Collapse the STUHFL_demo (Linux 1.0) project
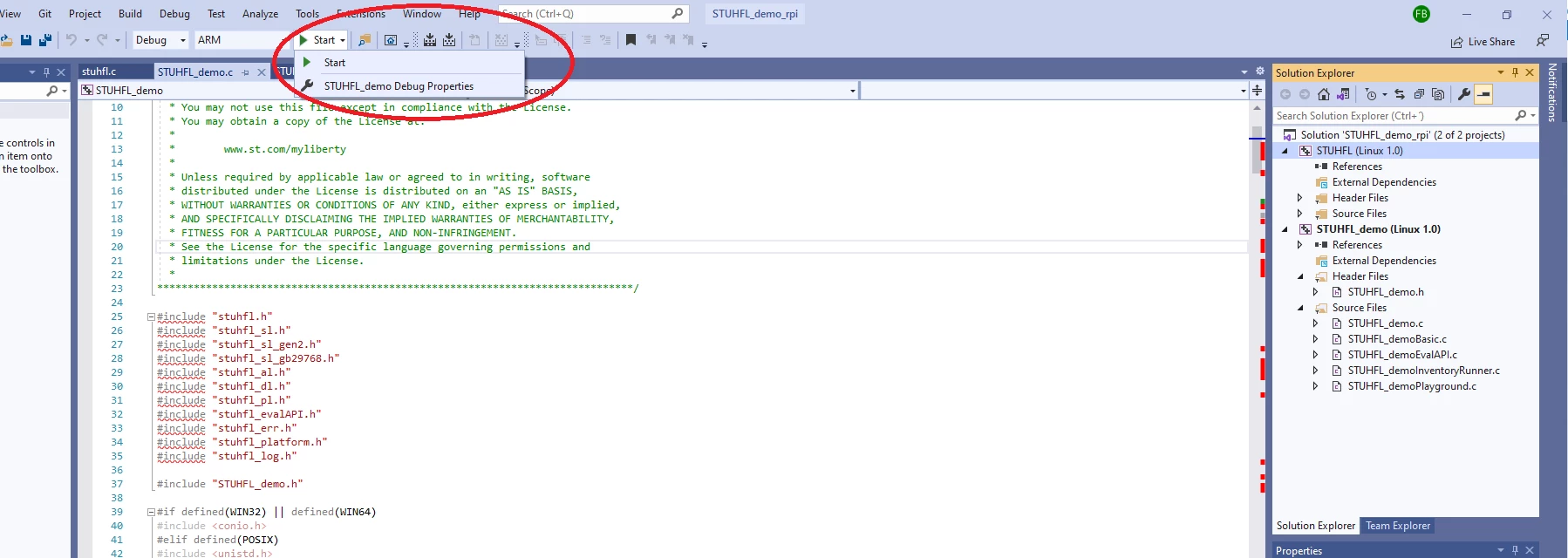The image size is (1568, 558). (1285, 229)
